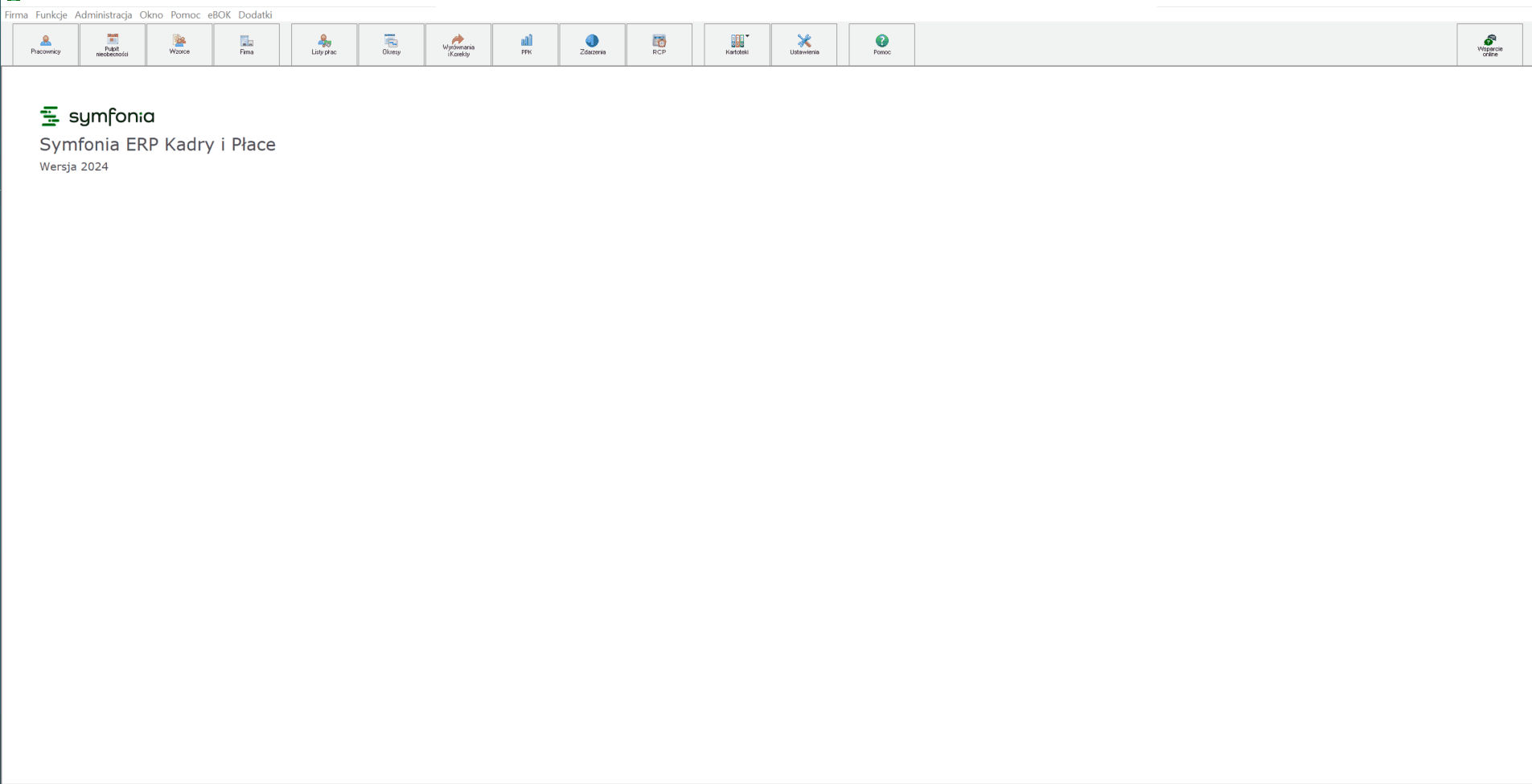This screenshot has height=784, width=1532.
Task: Open the eBOK menu
Action: [x=219, y=14]
